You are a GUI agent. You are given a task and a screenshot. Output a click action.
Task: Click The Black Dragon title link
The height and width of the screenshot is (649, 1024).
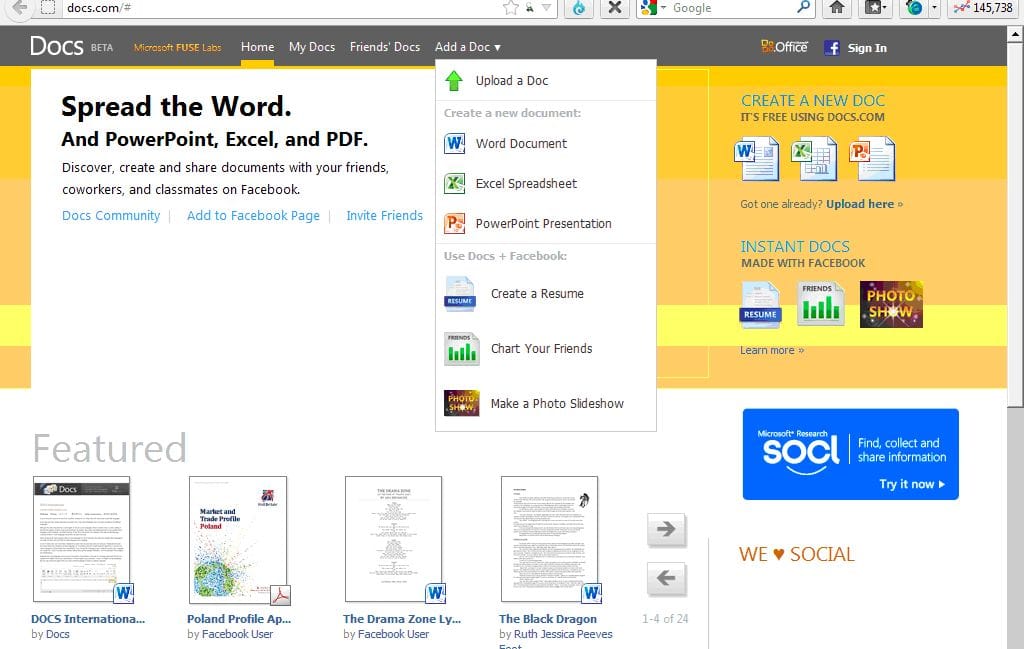[548, 619]
